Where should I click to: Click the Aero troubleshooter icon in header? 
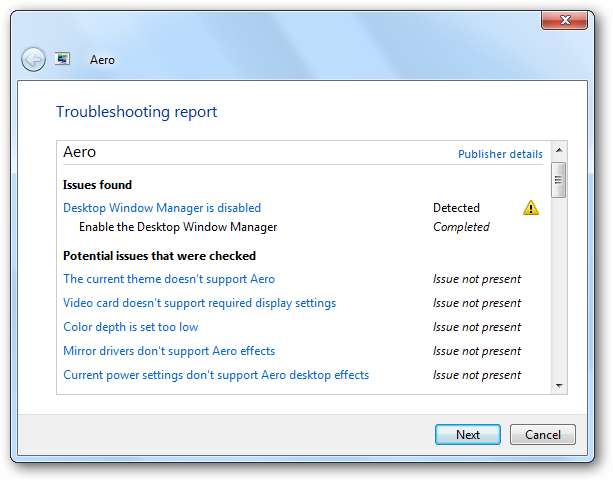[x=62, y=59]
